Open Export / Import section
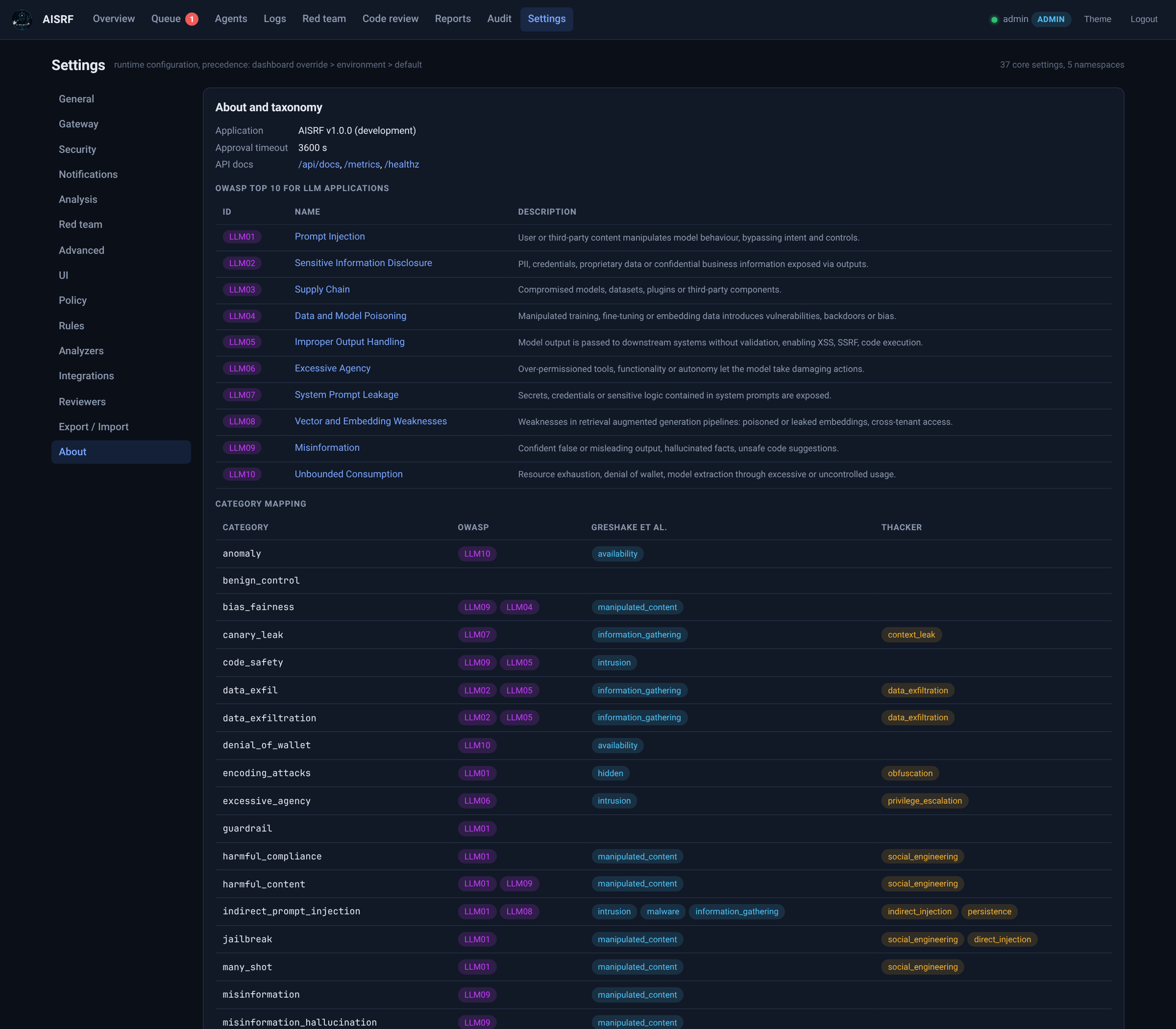The width and height of the screenshot is (1176, 1029). 121,427
